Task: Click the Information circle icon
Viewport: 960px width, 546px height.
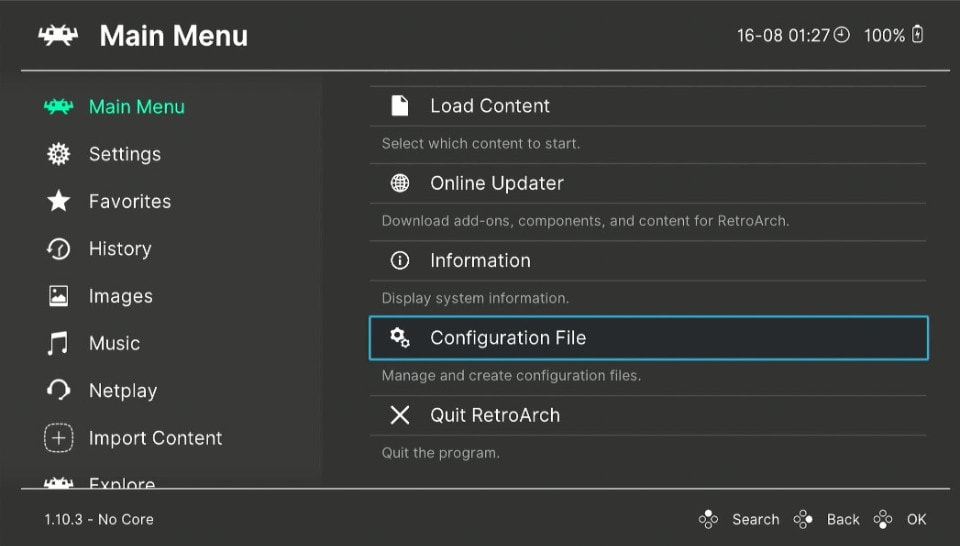Action: tap(400, 260)
